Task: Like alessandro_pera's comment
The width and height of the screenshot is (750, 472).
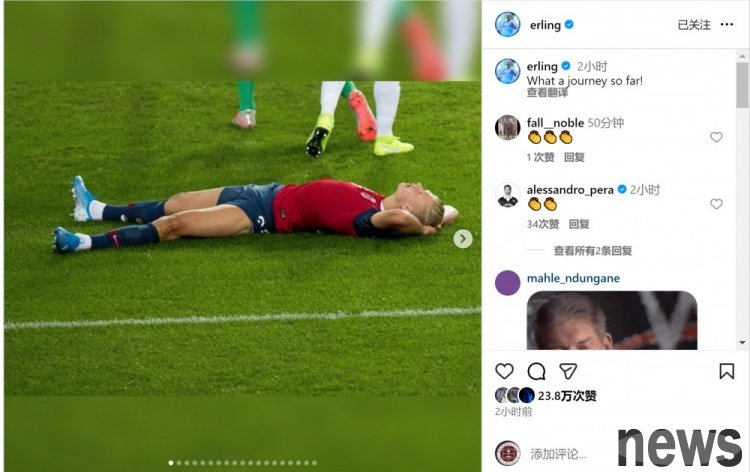Action: (x=716, y=204)
